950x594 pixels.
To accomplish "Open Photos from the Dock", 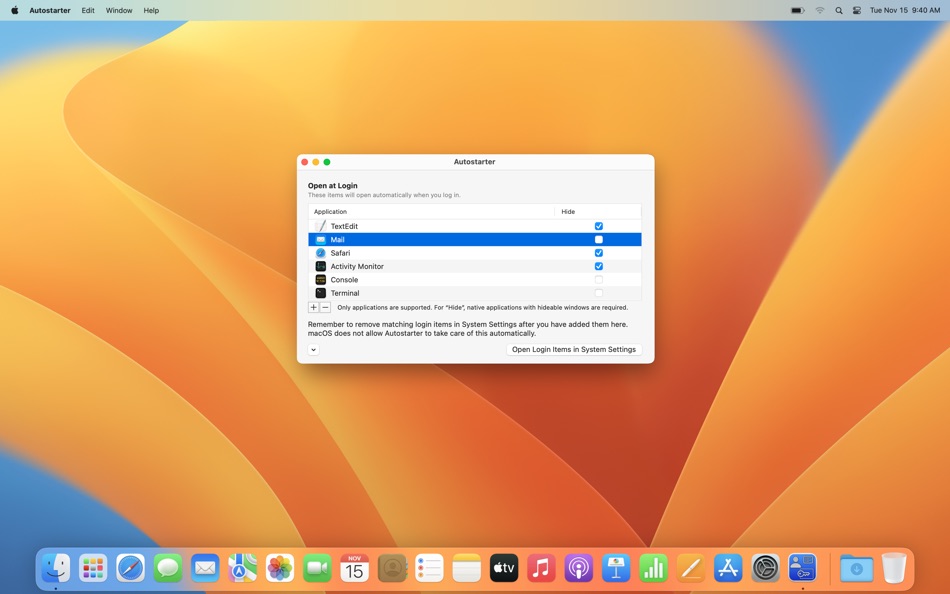I will [280, 569].
